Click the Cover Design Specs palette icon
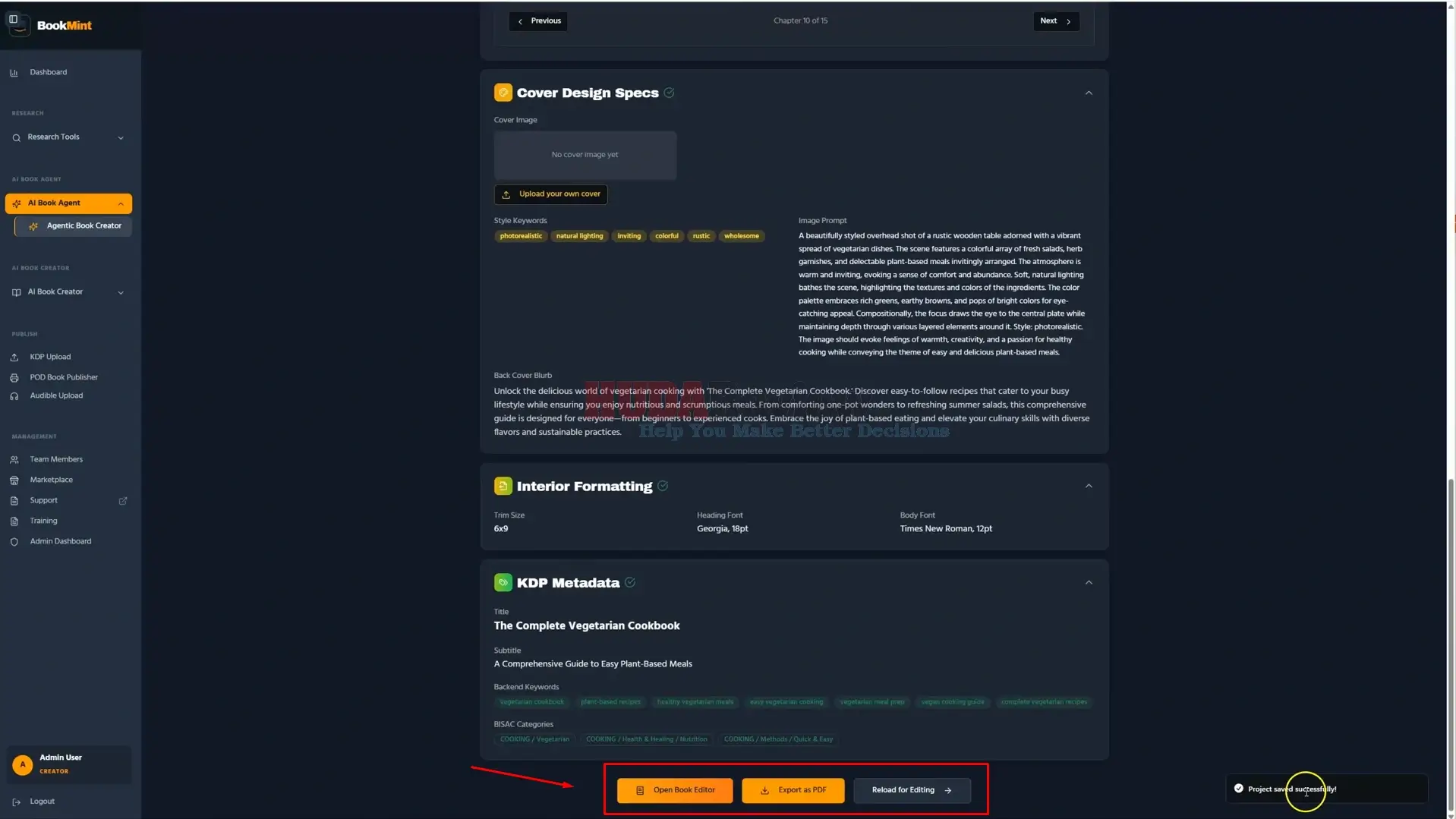Viewport: 1456px width, 819px height. 503,93
